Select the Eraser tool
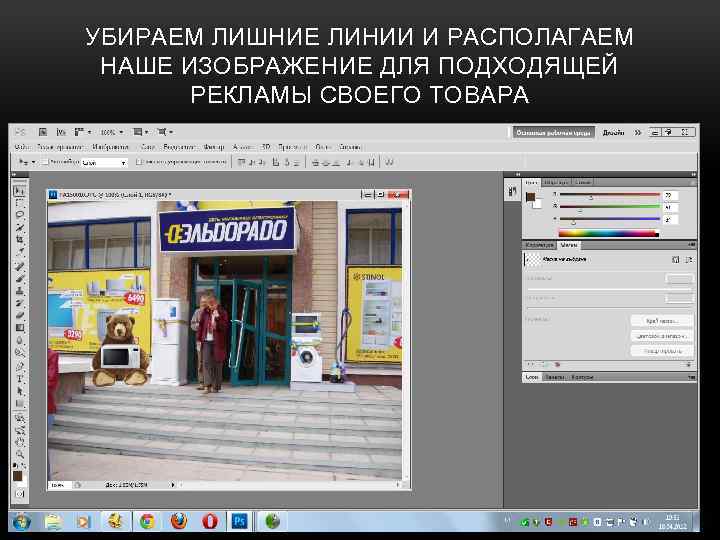 (19, 315)
